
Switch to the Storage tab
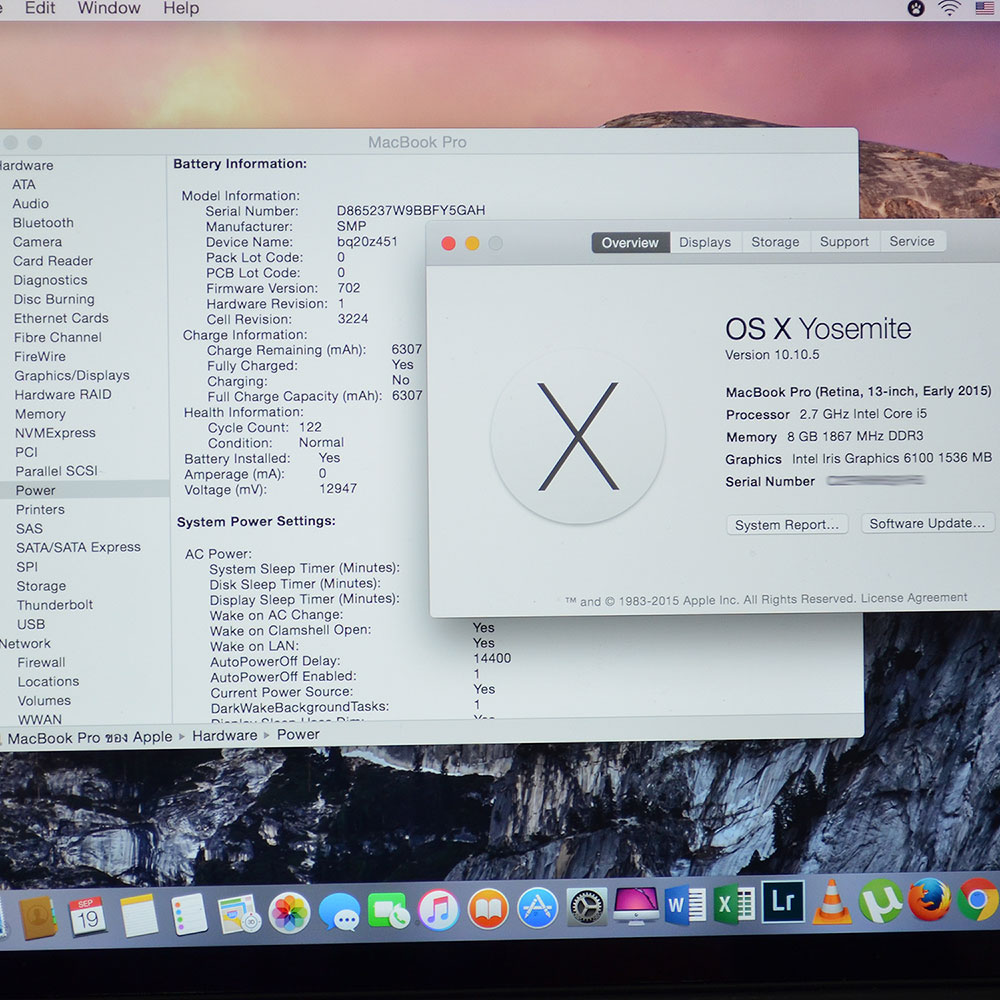pos(775,242)
